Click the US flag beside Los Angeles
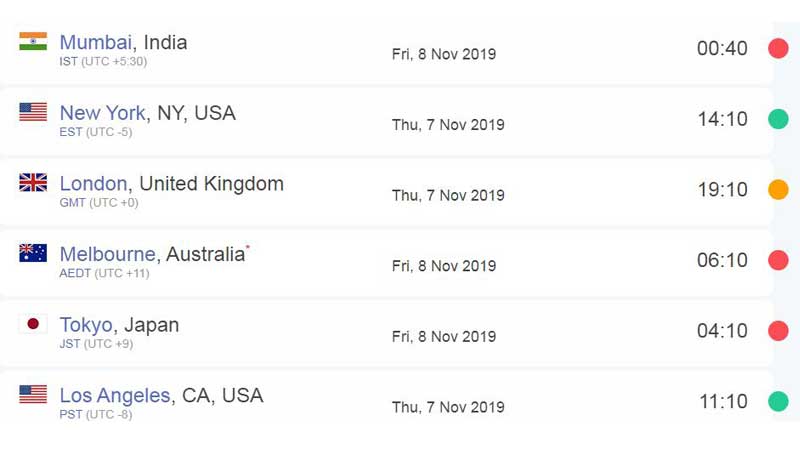The image size is (800, 450). pyautogui.click(x=33, y=394)
